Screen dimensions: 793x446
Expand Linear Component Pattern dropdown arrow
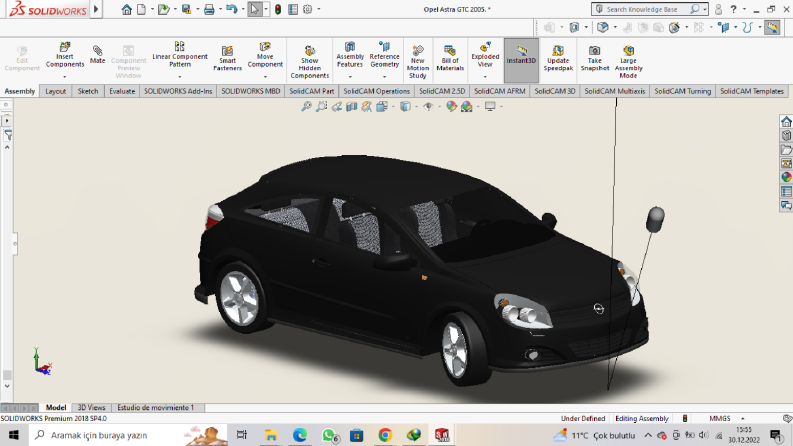click(180, 77)
